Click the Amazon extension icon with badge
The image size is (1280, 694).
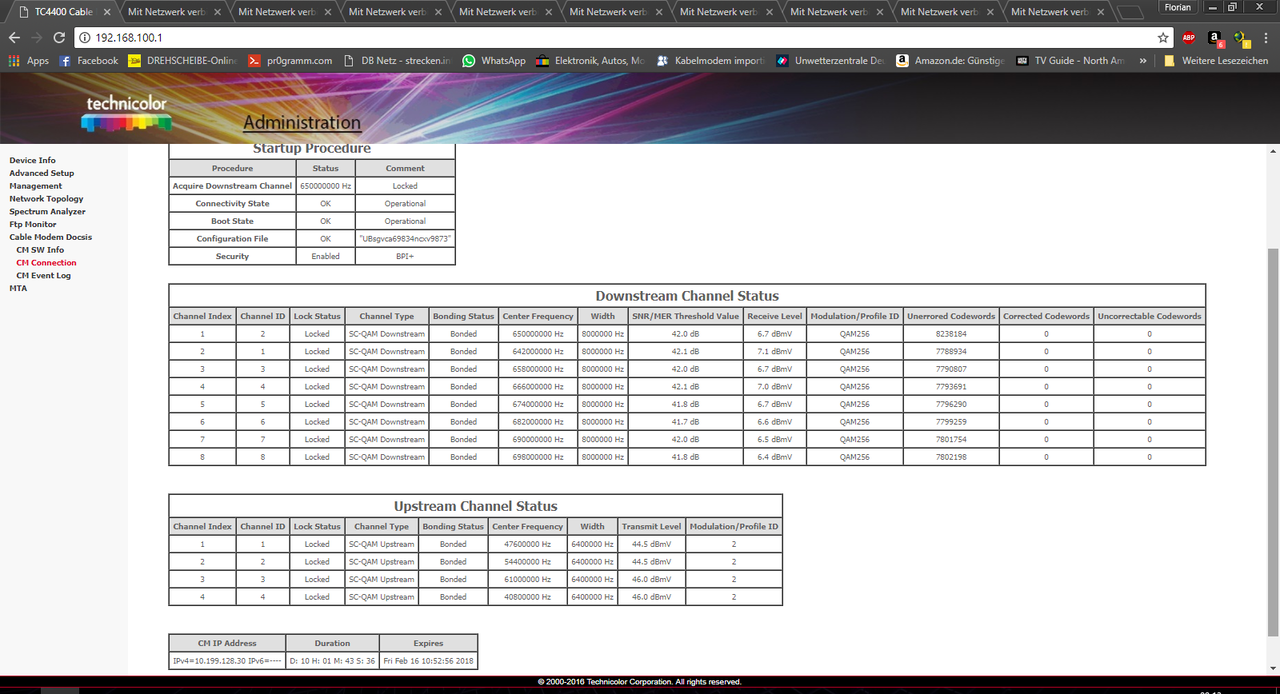tap(1214, 38)
